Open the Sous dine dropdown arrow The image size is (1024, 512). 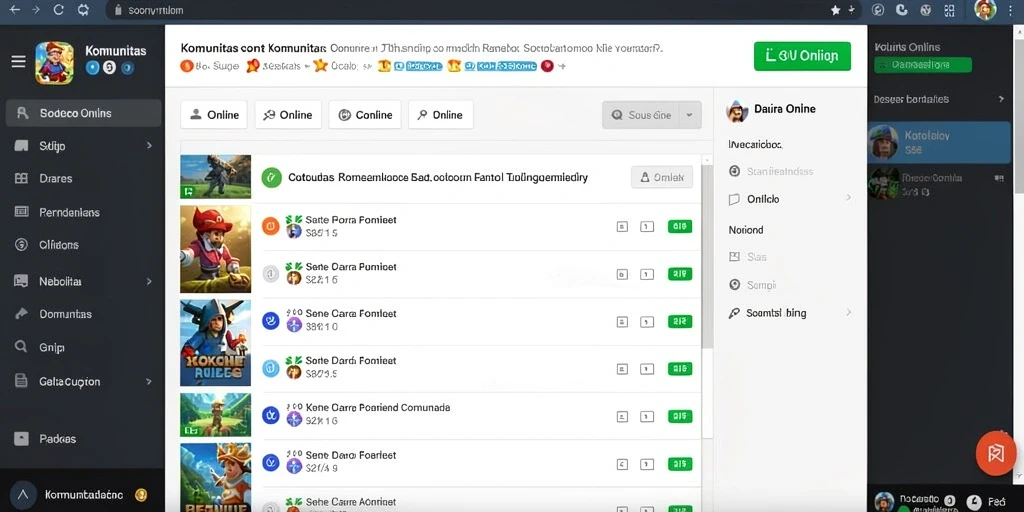pos(690,115)
